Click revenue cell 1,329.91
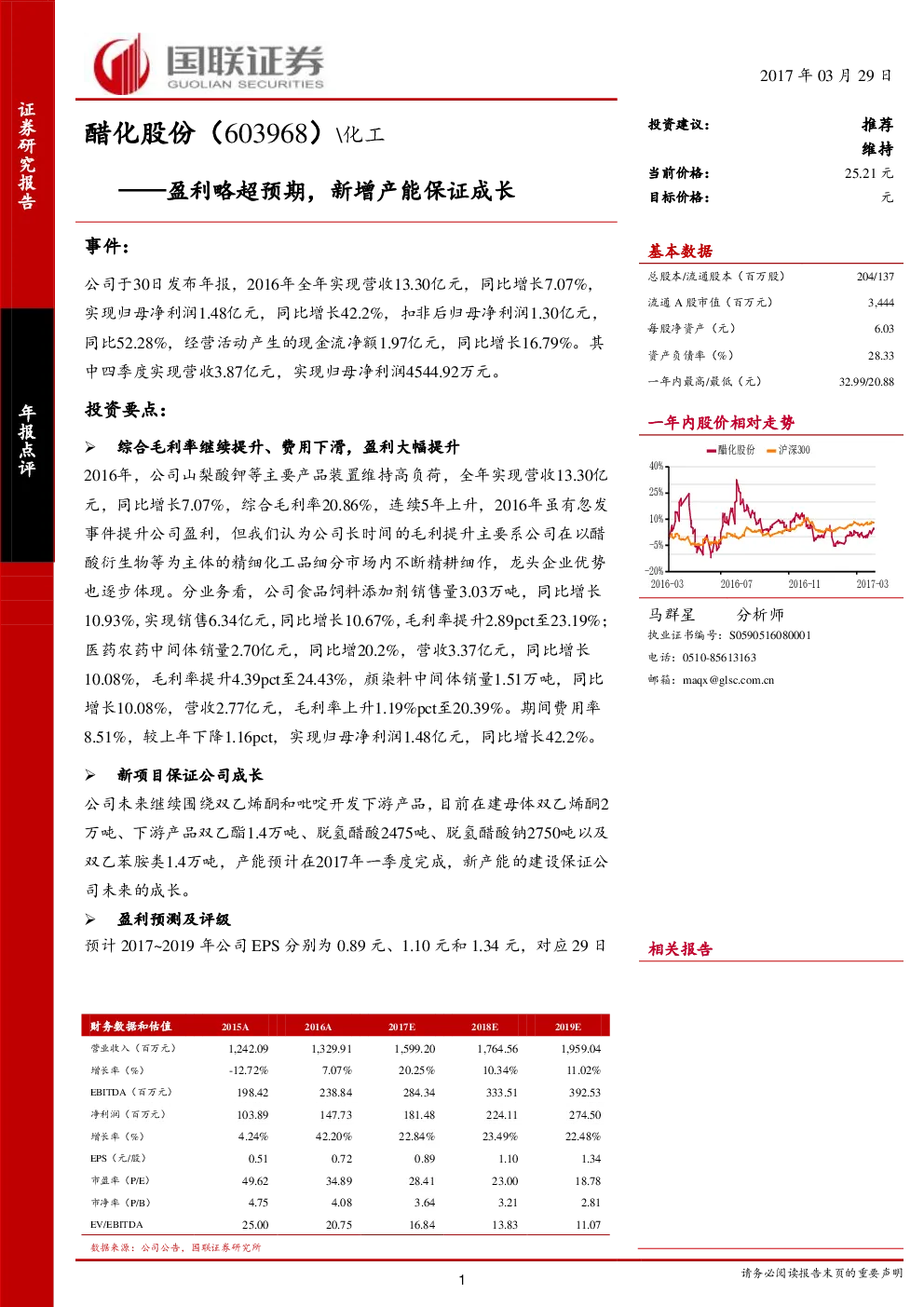The height and width of the screenshot is (1307, 924). coord(332,1049)
